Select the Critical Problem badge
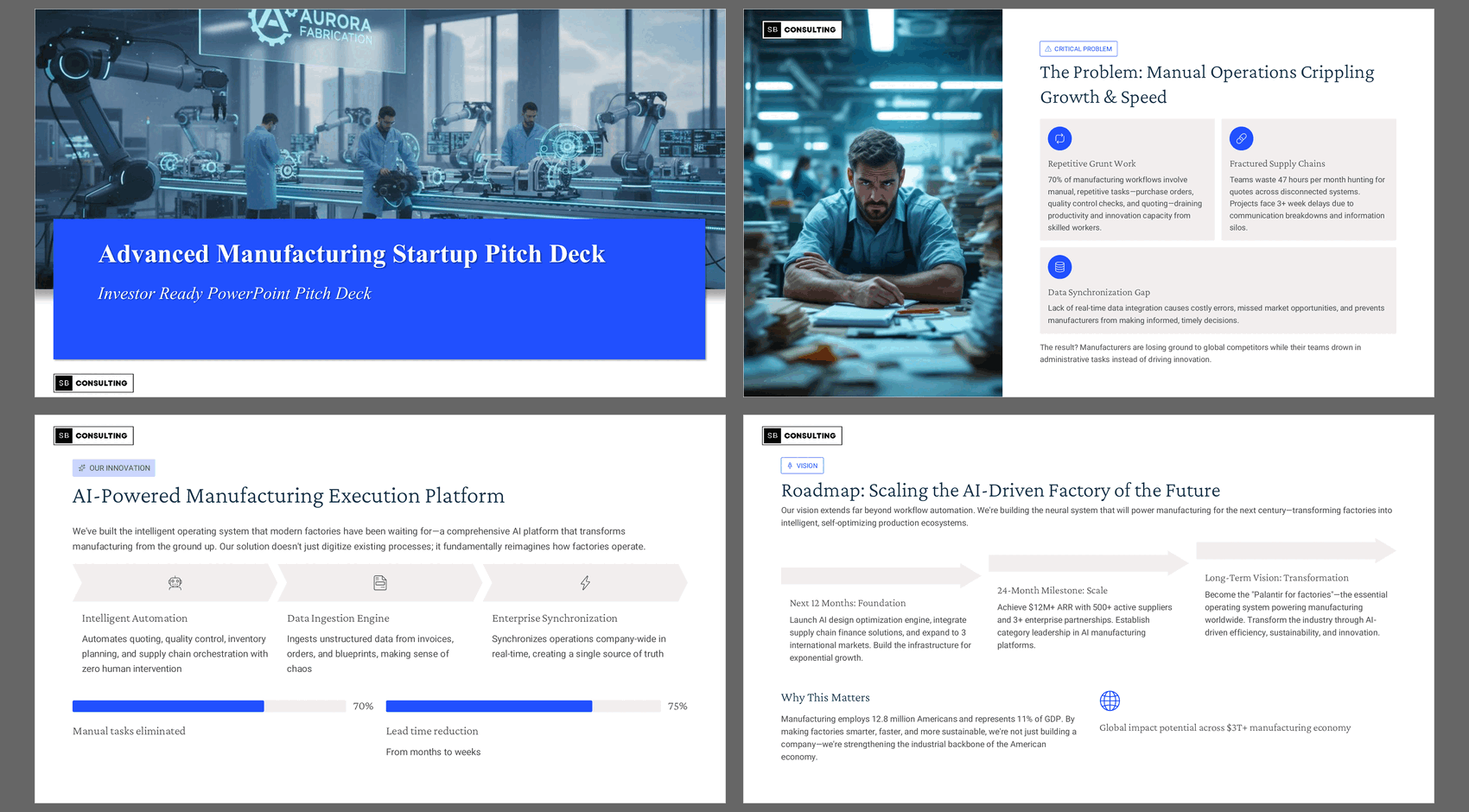Viewport: 1469px width, 812px height. pos(1078,49)
